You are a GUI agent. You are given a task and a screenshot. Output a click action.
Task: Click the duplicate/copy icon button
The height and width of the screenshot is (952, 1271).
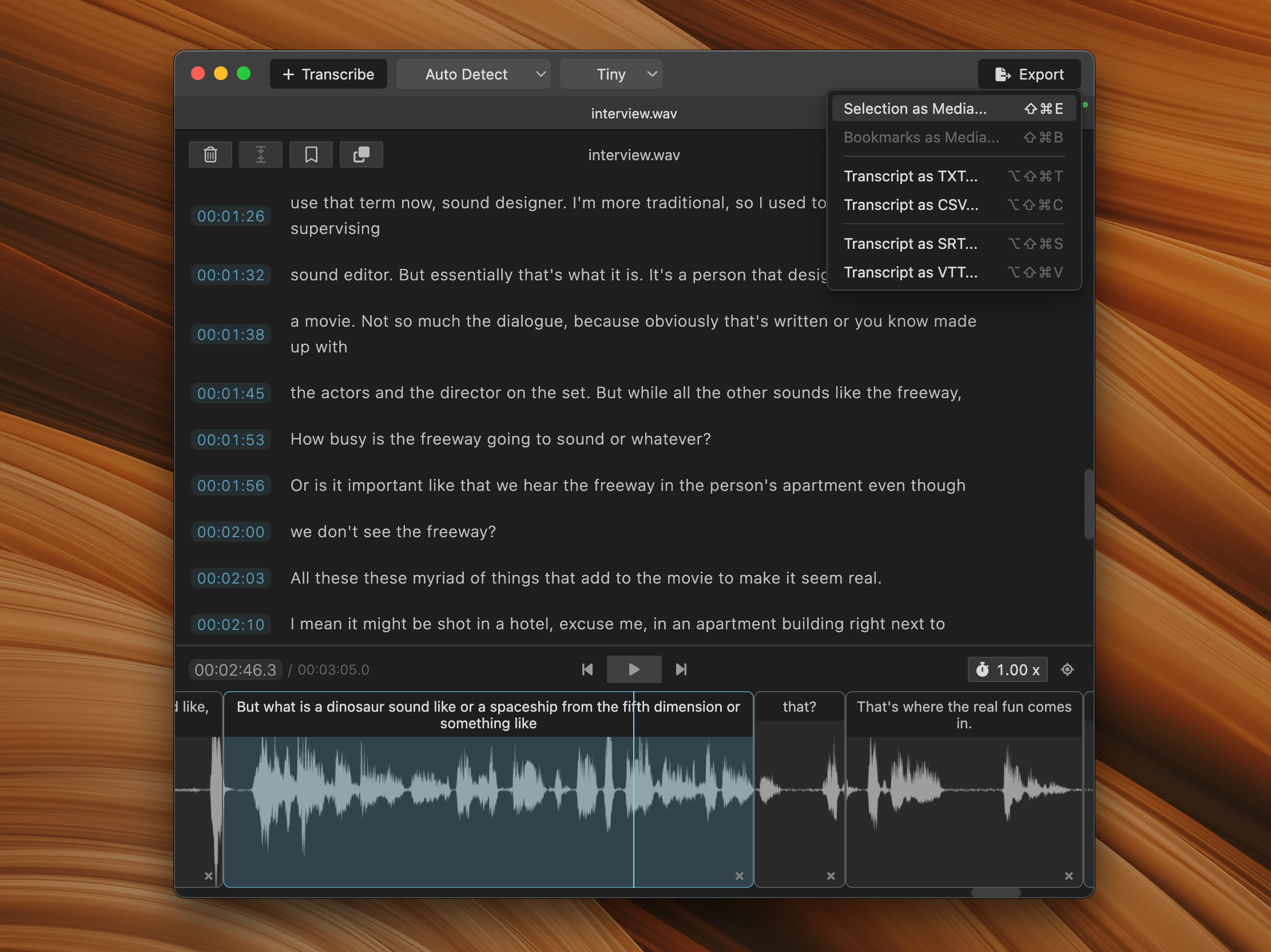point(361,154)
